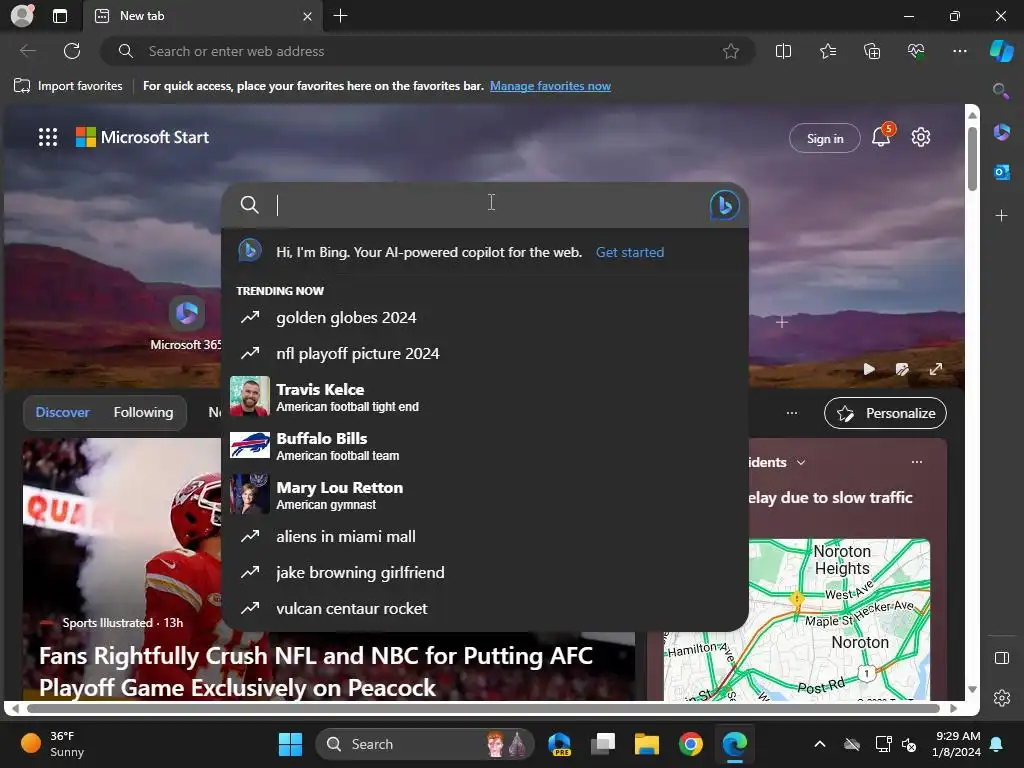The width and height of the screenshot is (1024, 768).
Task: Open the Windows Start menu
Action: click(x=290, y=744)
